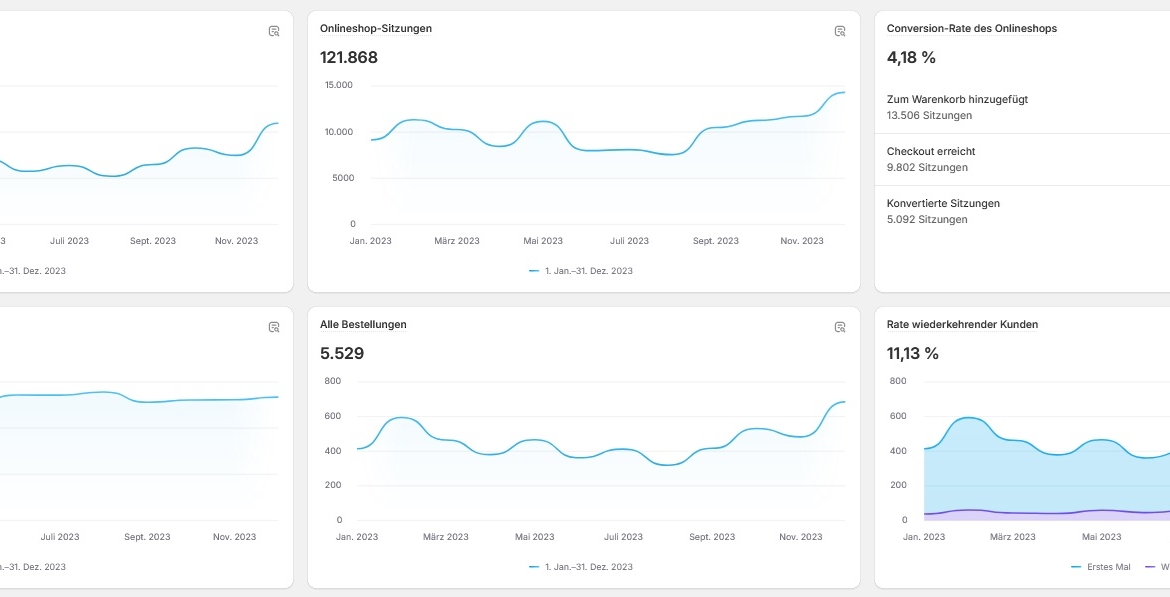1170x597 pixels.
Task: Select the 5.529 orders total
Action: (x=342, y=354)
